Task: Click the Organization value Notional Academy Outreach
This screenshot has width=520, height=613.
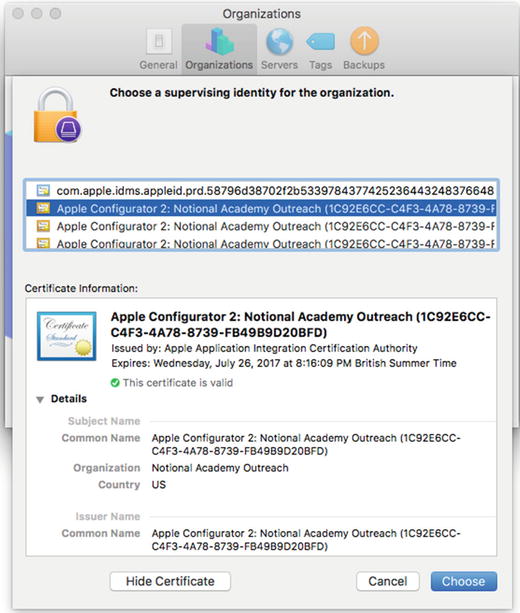Action: coord(220,468)
